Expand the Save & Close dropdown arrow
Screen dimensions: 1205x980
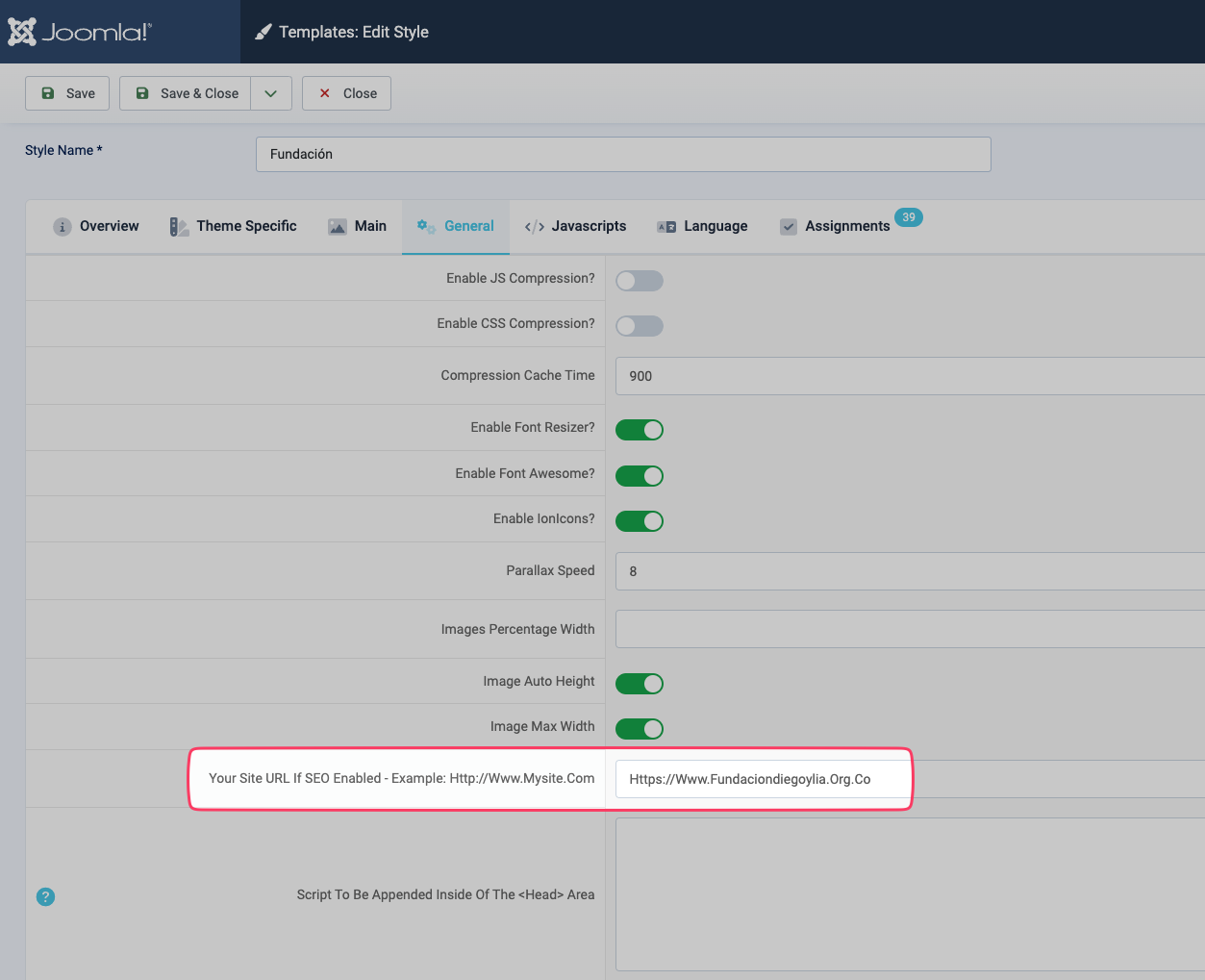pos(271,93)
